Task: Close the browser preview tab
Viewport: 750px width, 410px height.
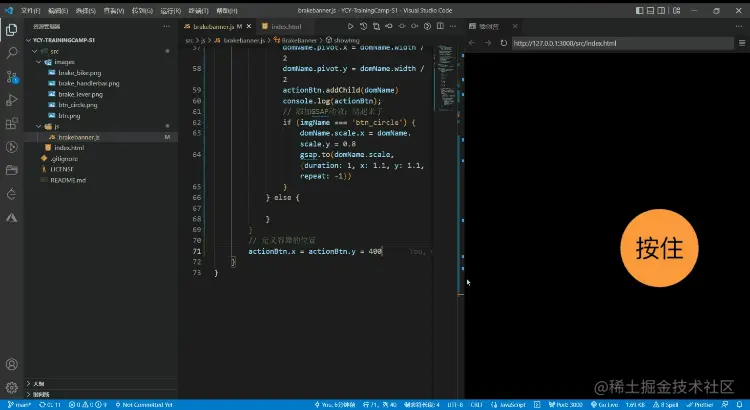Action: coord(515,26)
